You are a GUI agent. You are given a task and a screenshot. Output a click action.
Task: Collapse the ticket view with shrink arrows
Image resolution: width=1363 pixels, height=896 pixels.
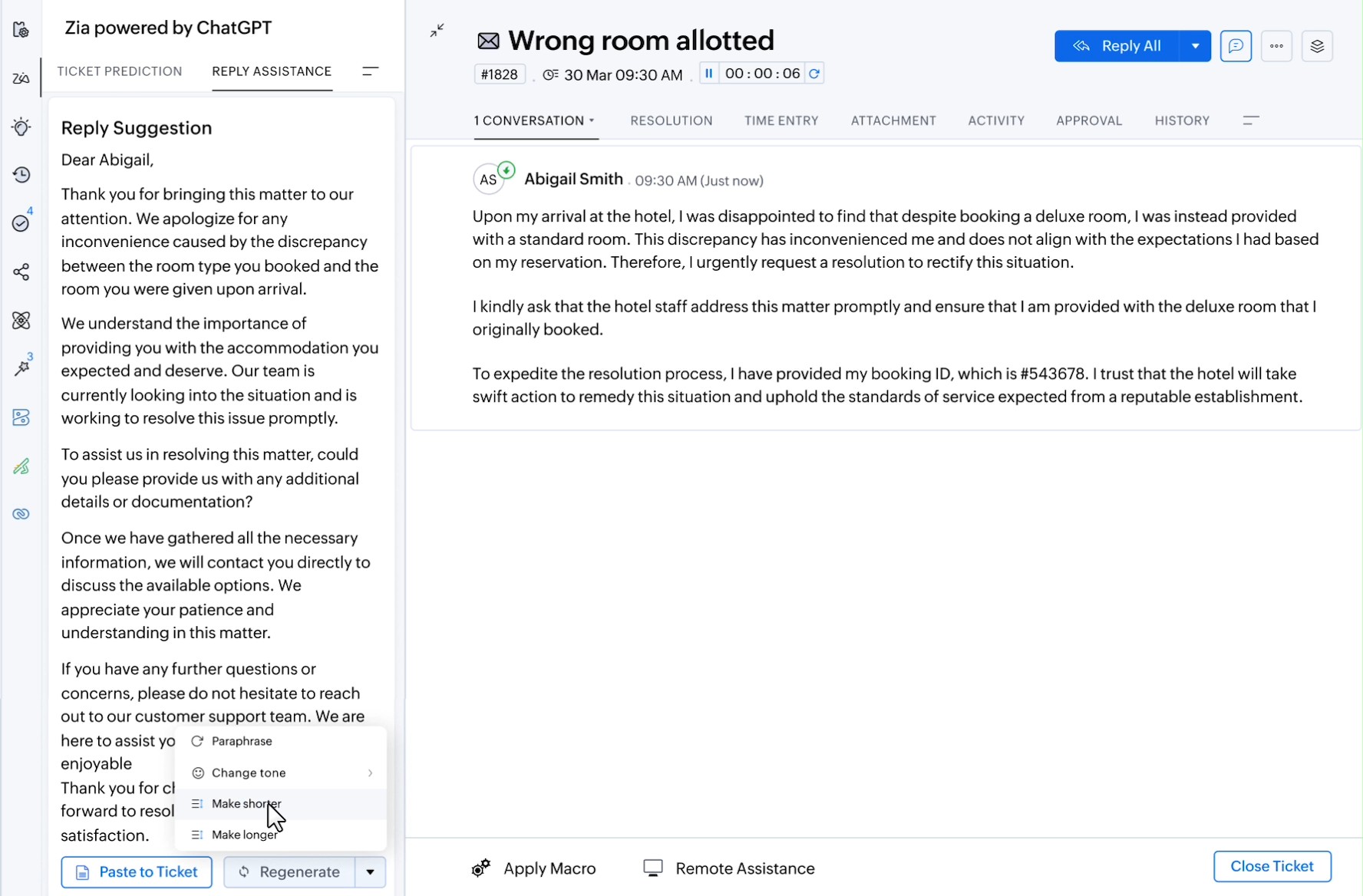click(x=437, y=31)
